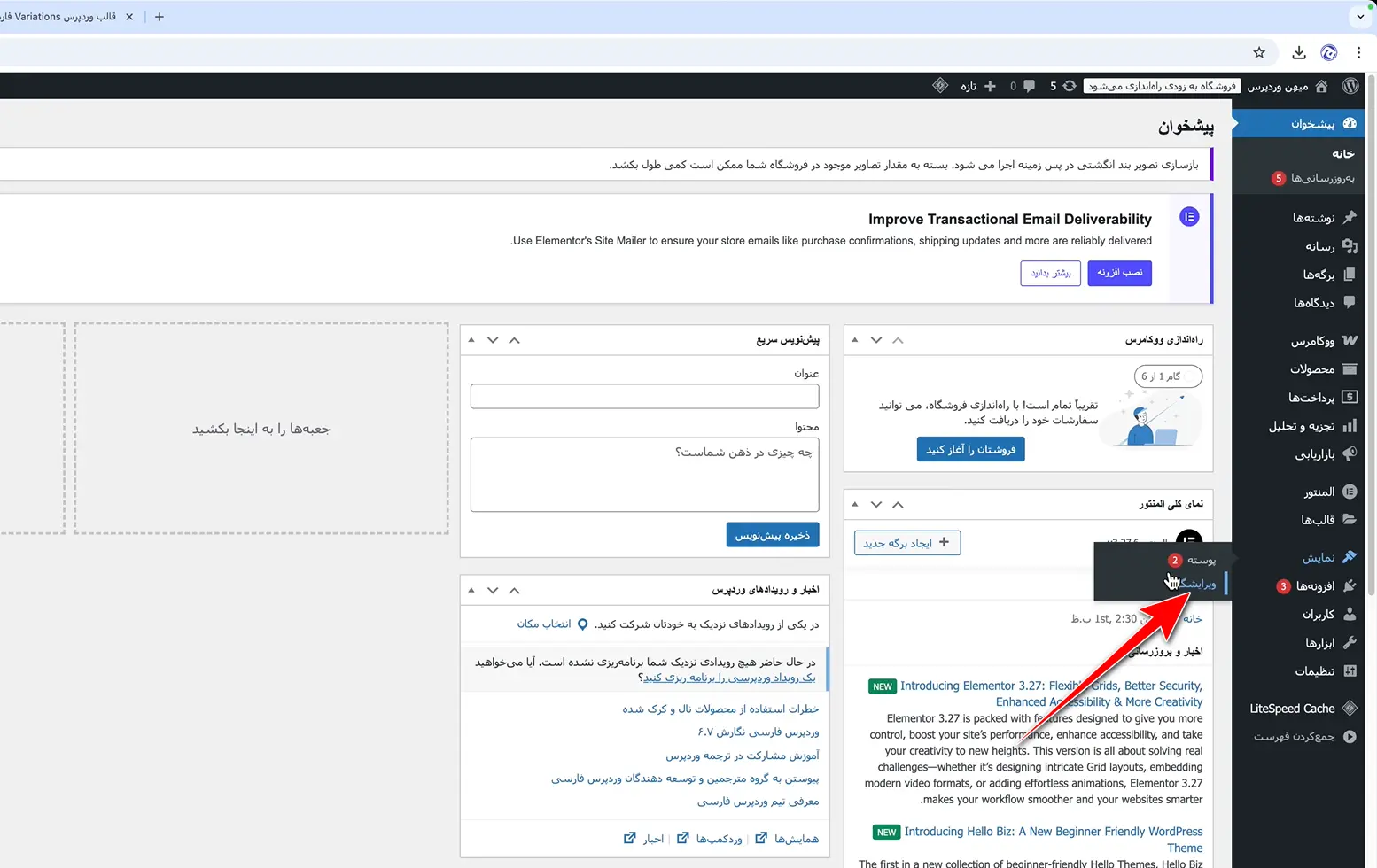Open یک رویداد وردپرسی را برنامه ریزی کنید link
The image size is (1377, 868).
coord(729,678)
